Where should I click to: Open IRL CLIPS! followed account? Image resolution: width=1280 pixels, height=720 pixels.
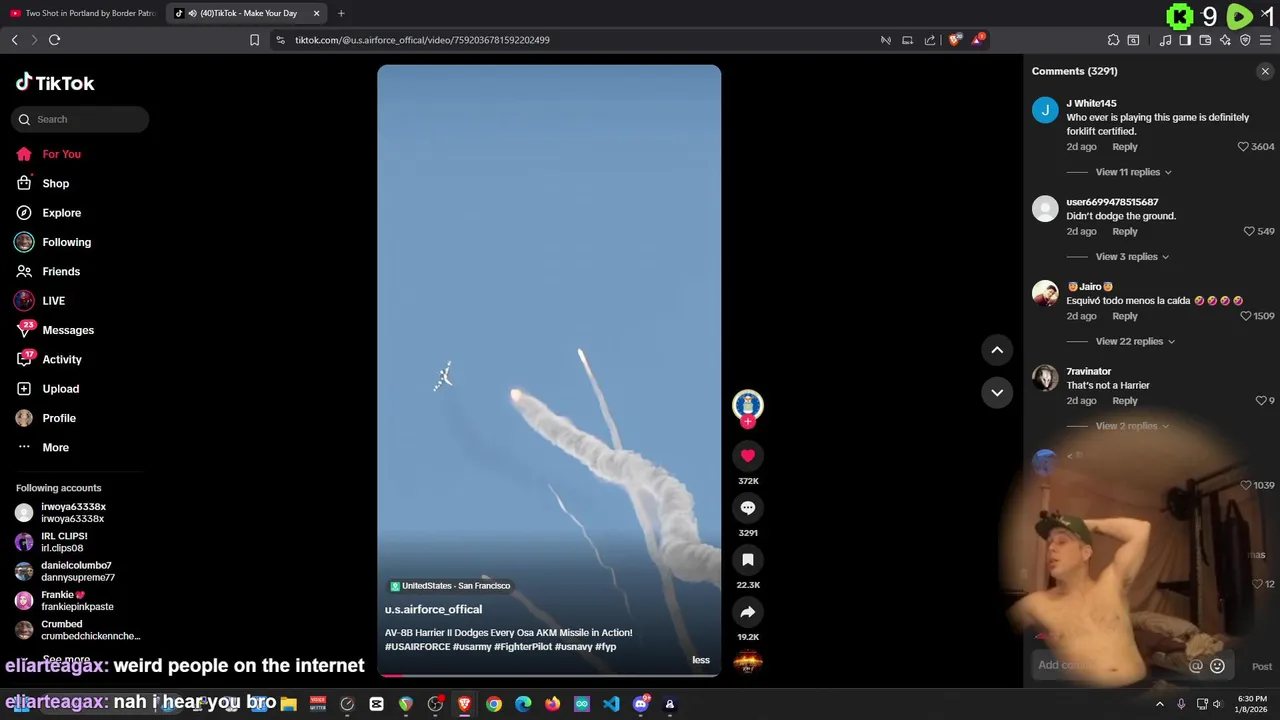[x=52, y=542]
